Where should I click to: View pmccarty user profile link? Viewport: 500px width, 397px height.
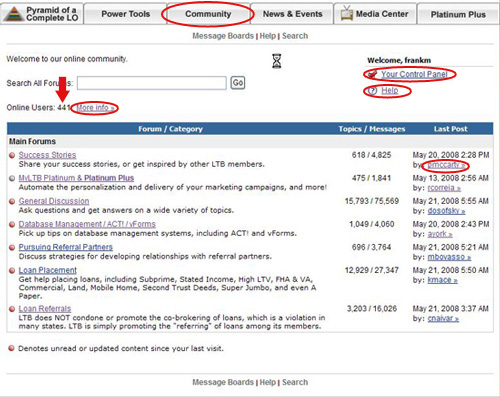(446, 165)
